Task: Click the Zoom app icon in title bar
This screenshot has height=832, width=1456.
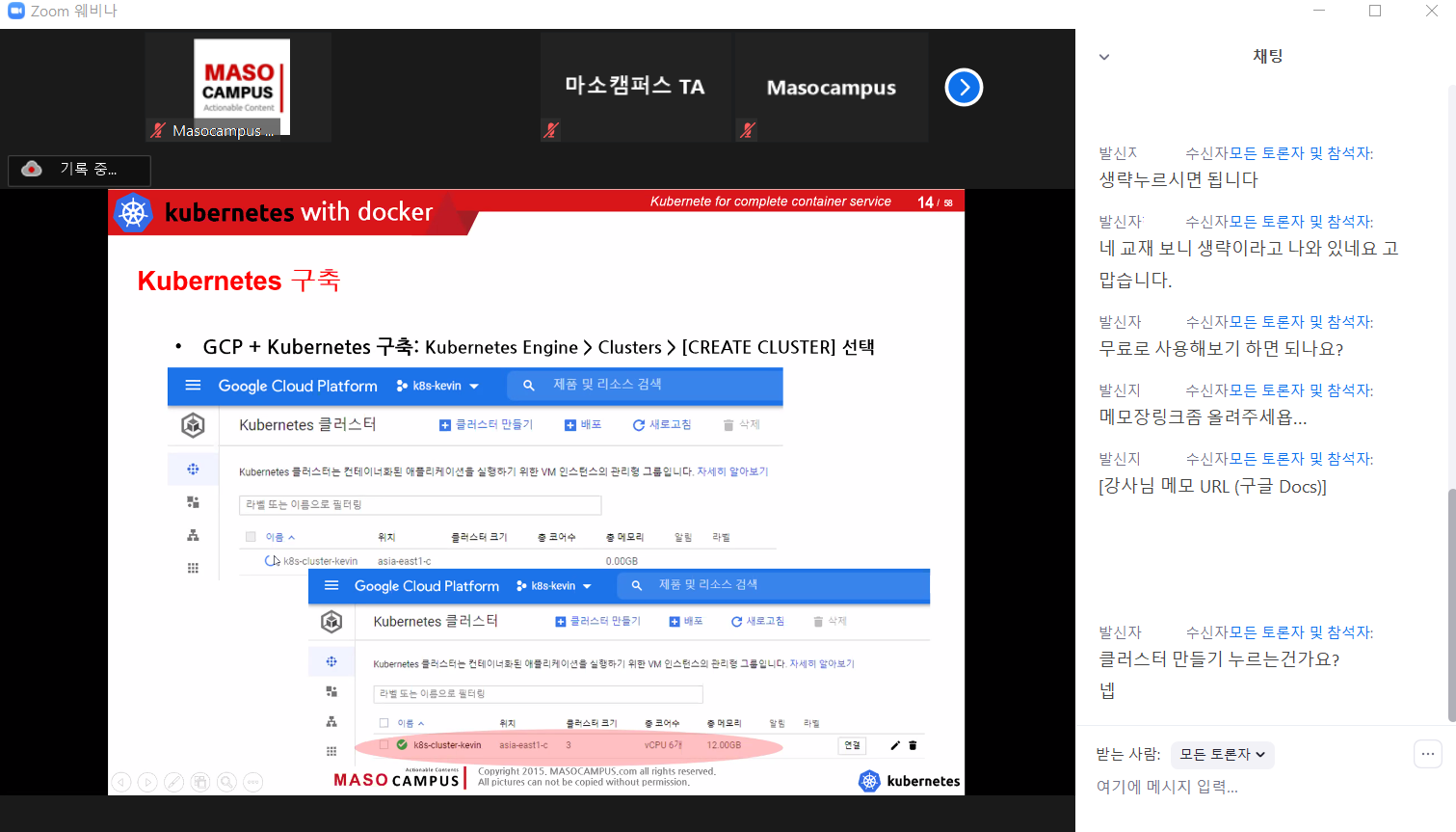Action: click(15, 11)
